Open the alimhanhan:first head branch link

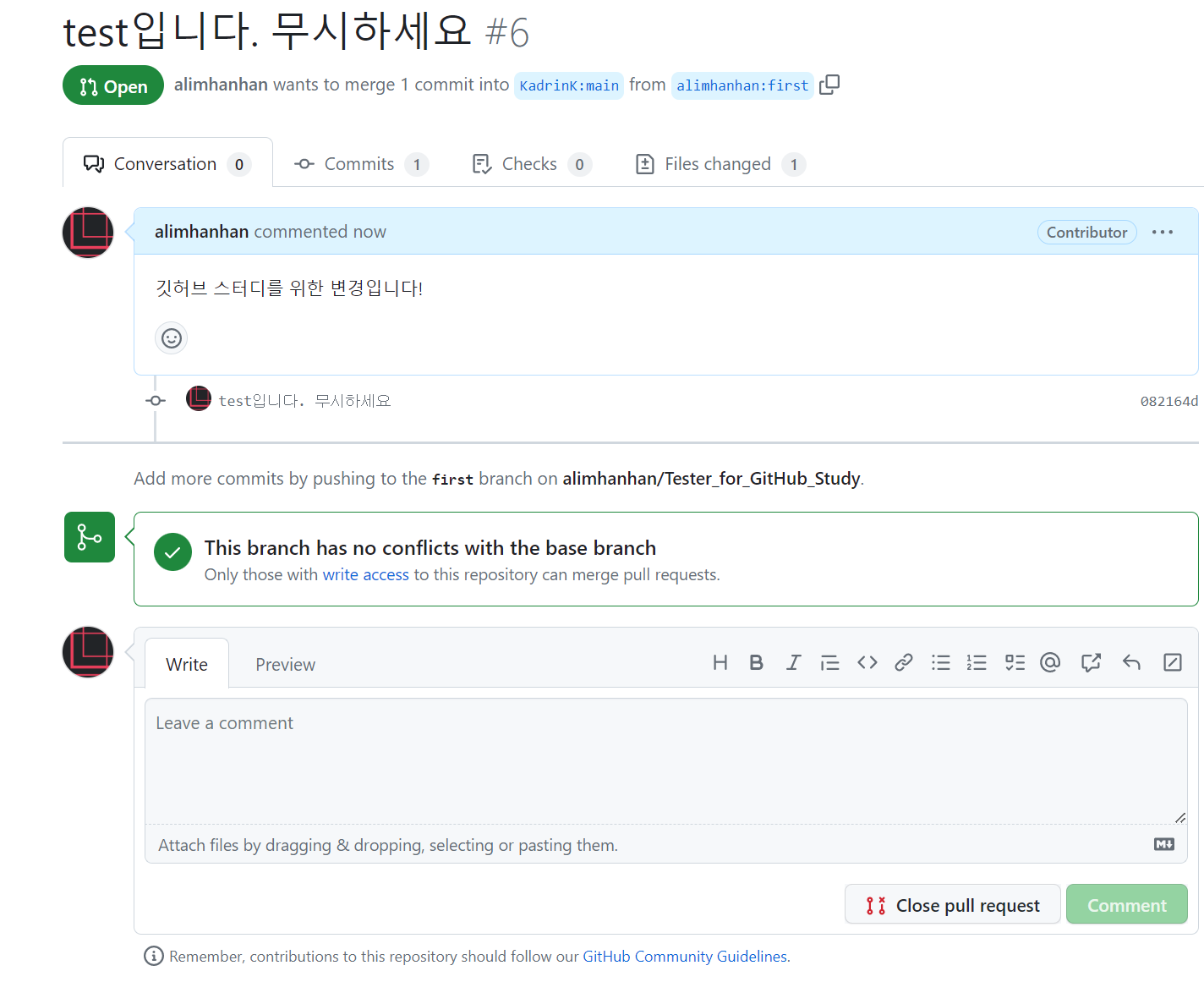[x=742, y=85]
